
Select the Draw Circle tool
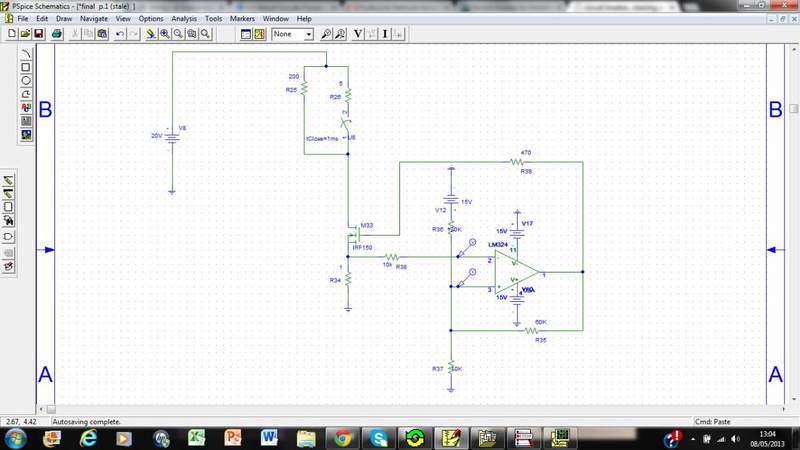pyautogui.click(x=26, y=80)
